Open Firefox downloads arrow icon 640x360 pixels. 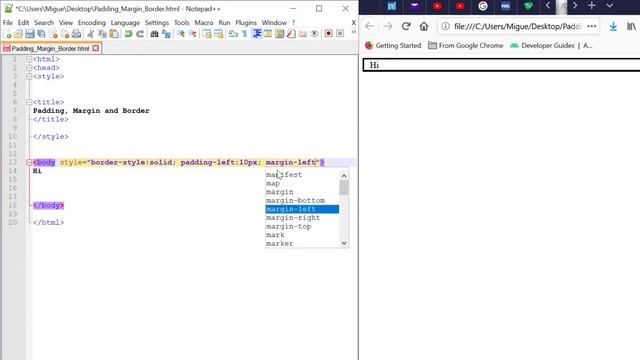[613, 27]
